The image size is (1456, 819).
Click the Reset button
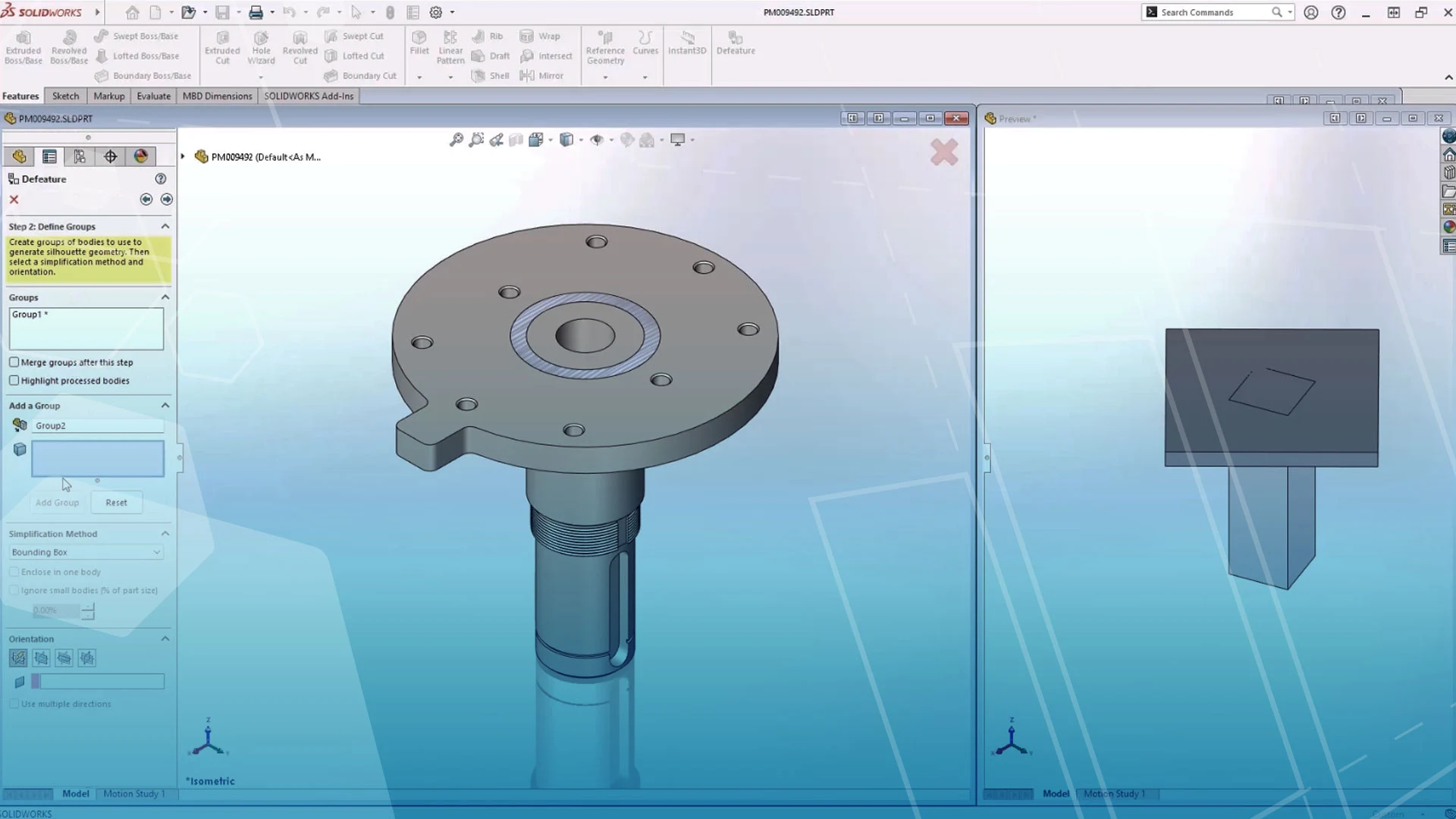[116, 503]
